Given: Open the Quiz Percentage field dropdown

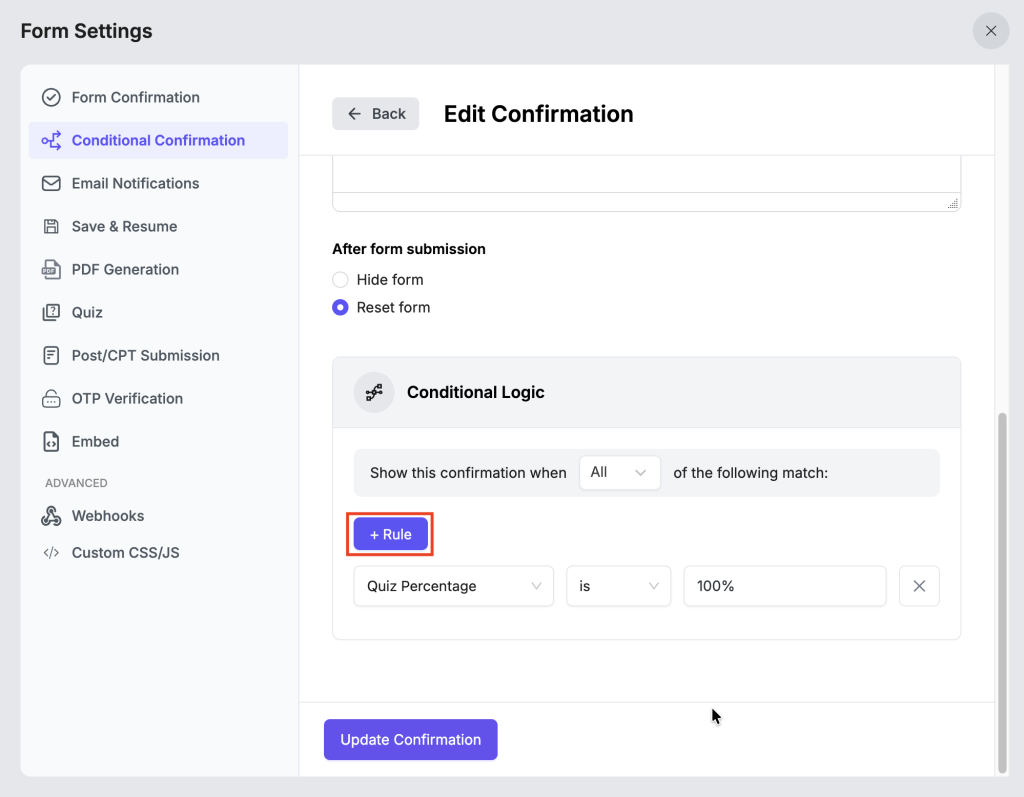Looking at the screenshot, I should click(x=454, y=586).
